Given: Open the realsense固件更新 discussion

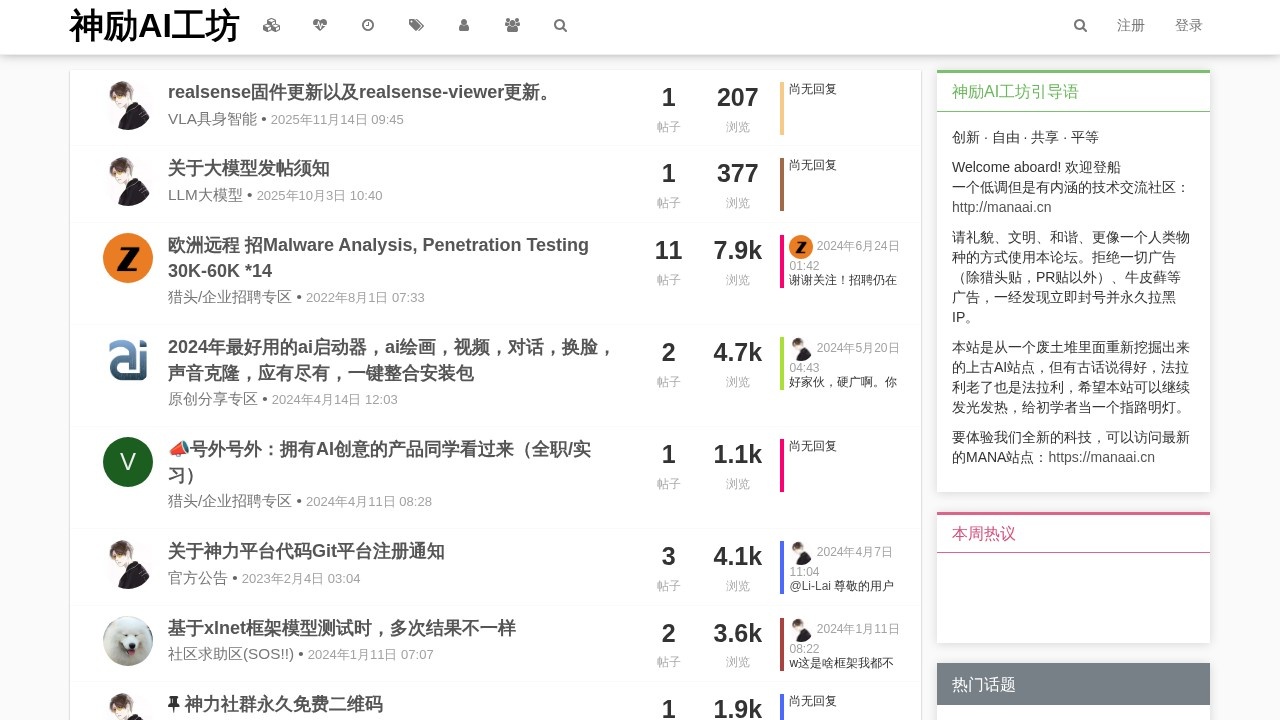Looking at the screenshot, I should 358,92.
